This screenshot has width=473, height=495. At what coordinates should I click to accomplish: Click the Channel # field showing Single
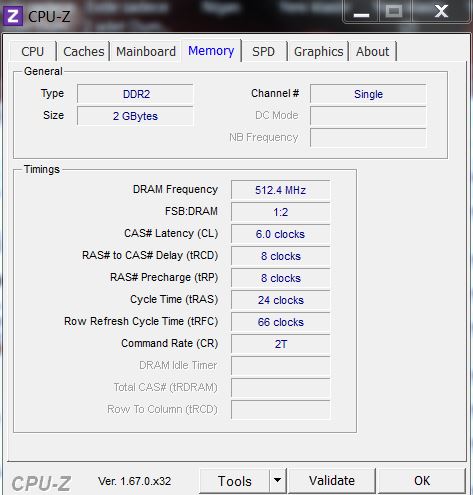(368, 94)
